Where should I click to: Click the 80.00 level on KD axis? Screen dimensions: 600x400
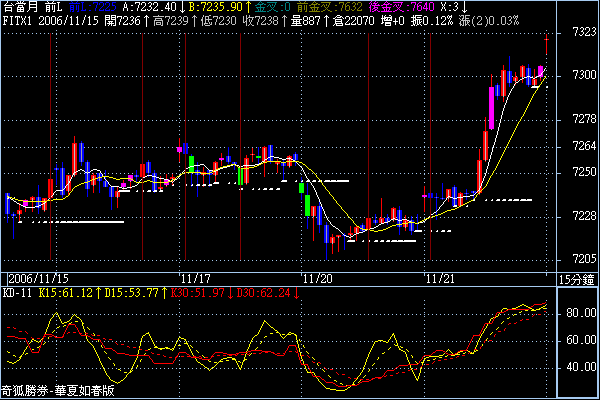(578, 313)
